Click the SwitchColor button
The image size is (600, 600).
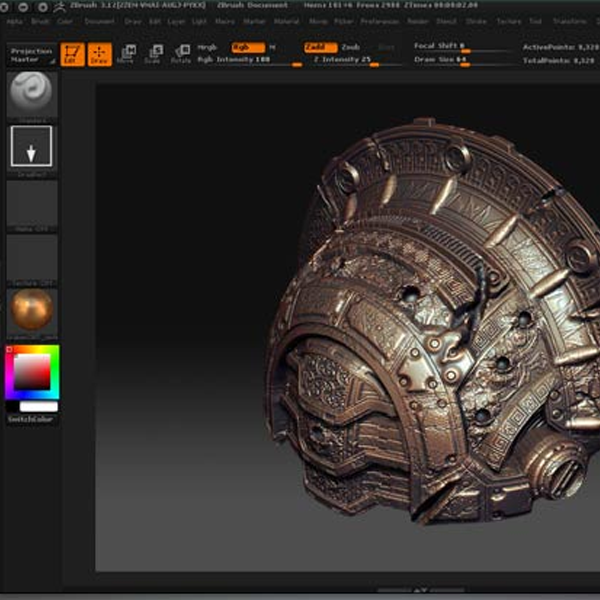31,419
